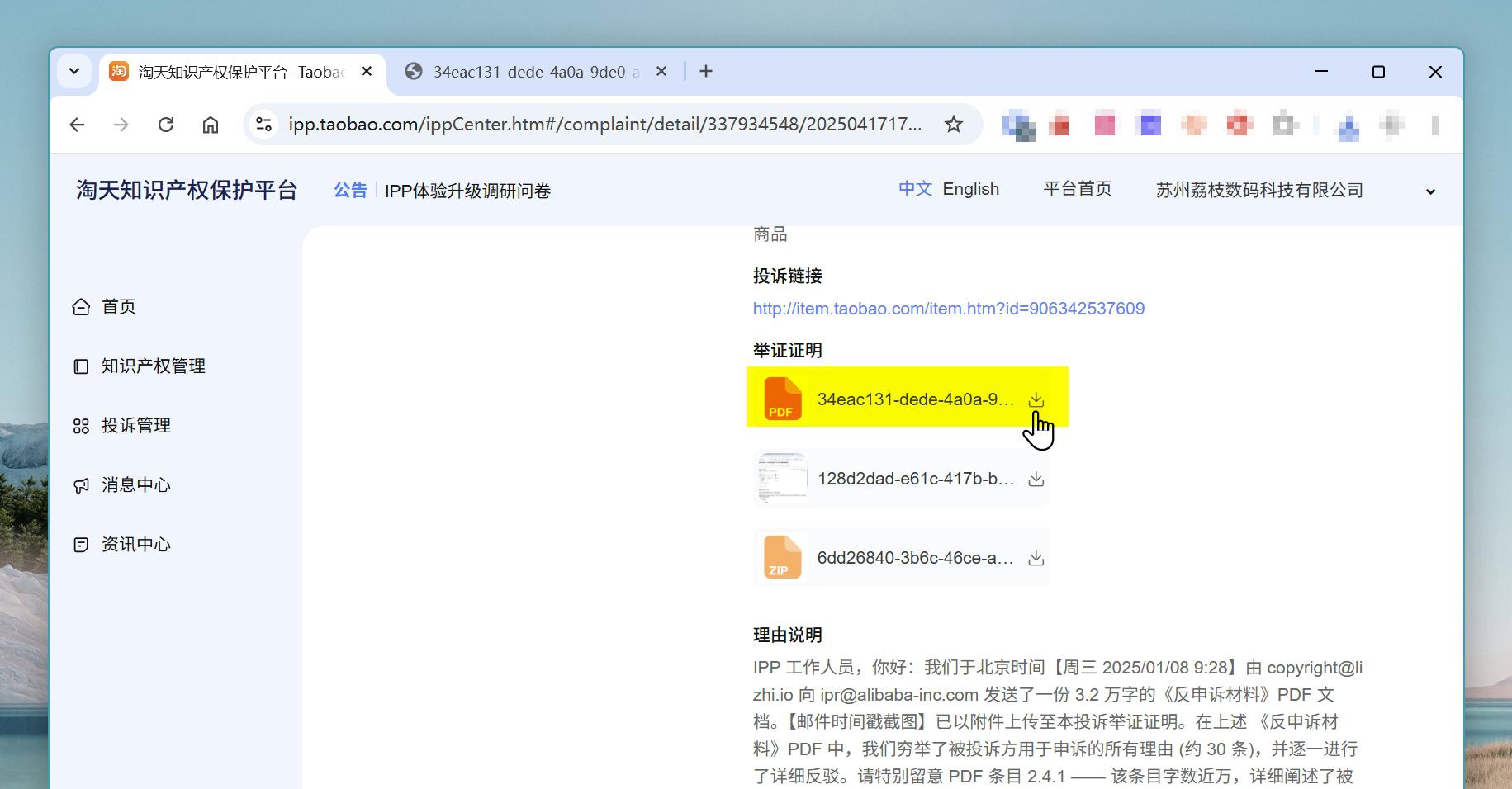Switch language to 中文
The image size is (1512, 789).
click(915, 189)
